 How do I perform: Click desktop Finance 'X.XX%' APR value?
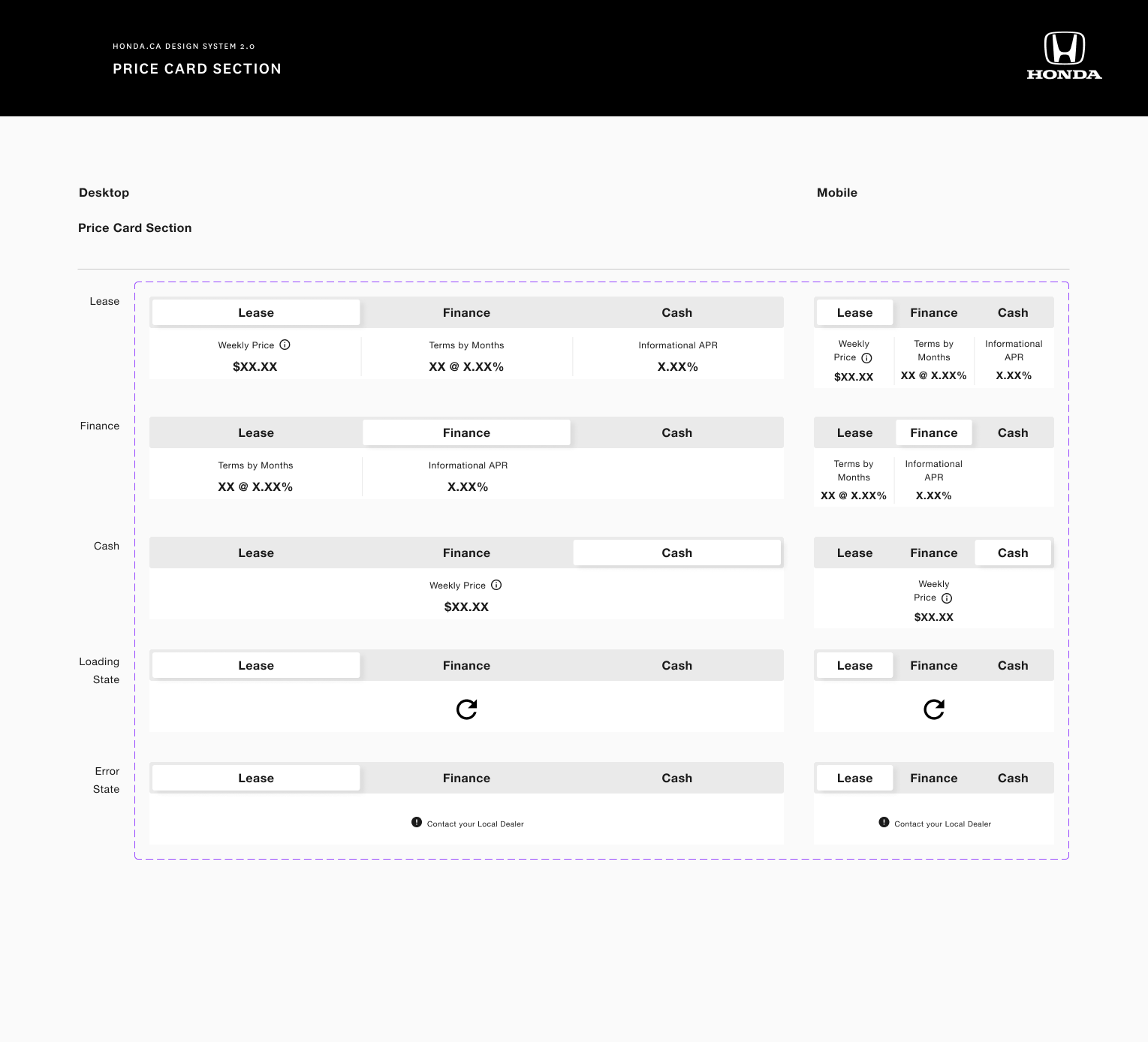468,486
